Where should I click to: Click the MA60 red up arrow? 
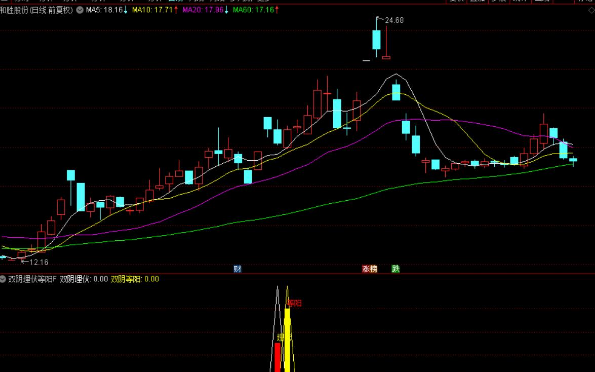pos(277,10)
